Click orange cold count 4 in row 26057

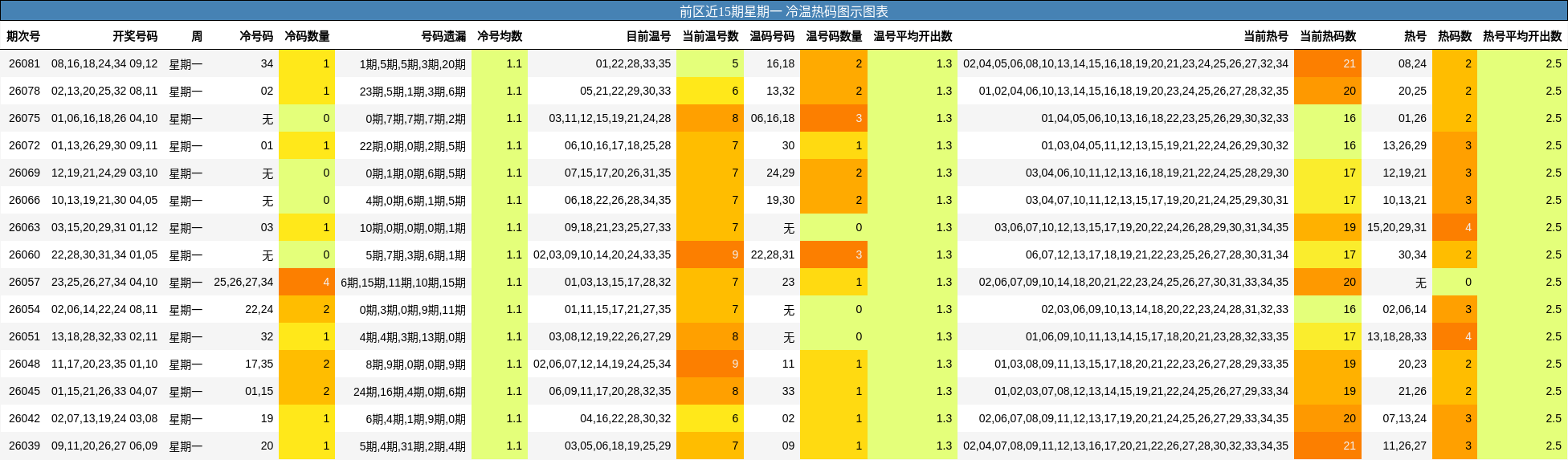tap(307, 282)
